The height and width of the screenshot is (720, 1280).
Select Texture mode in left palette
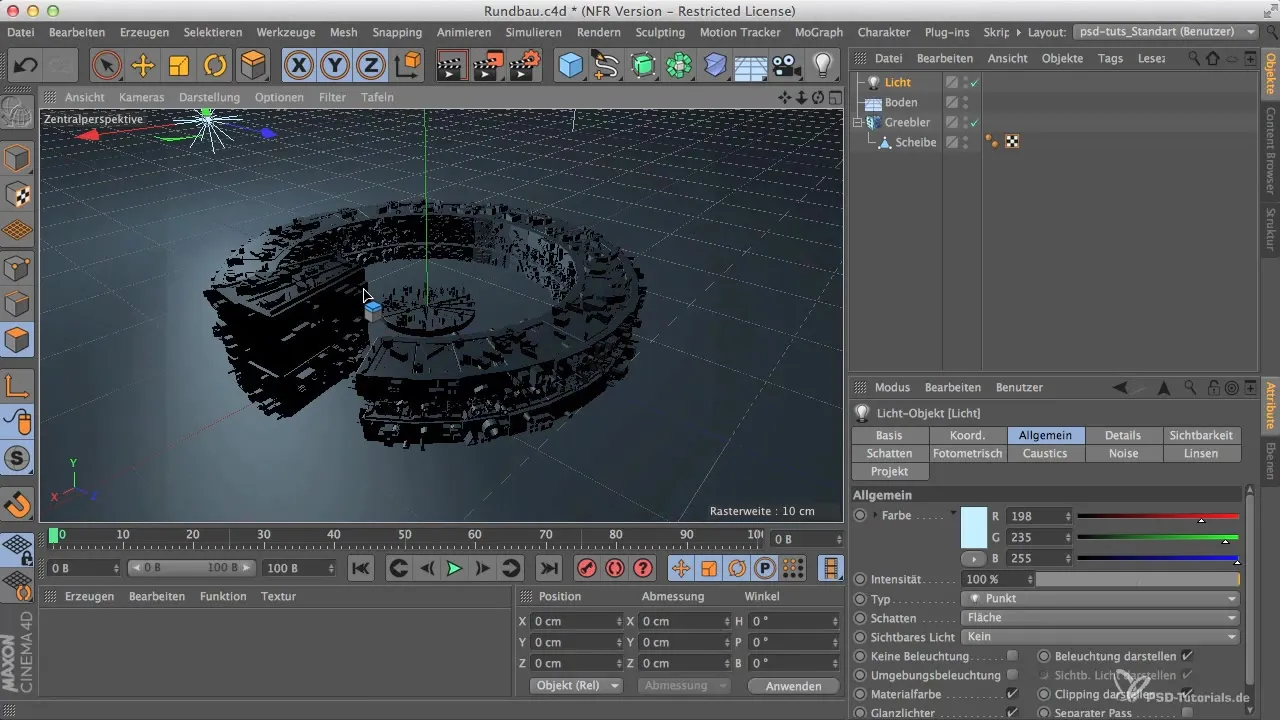[18, 194]
